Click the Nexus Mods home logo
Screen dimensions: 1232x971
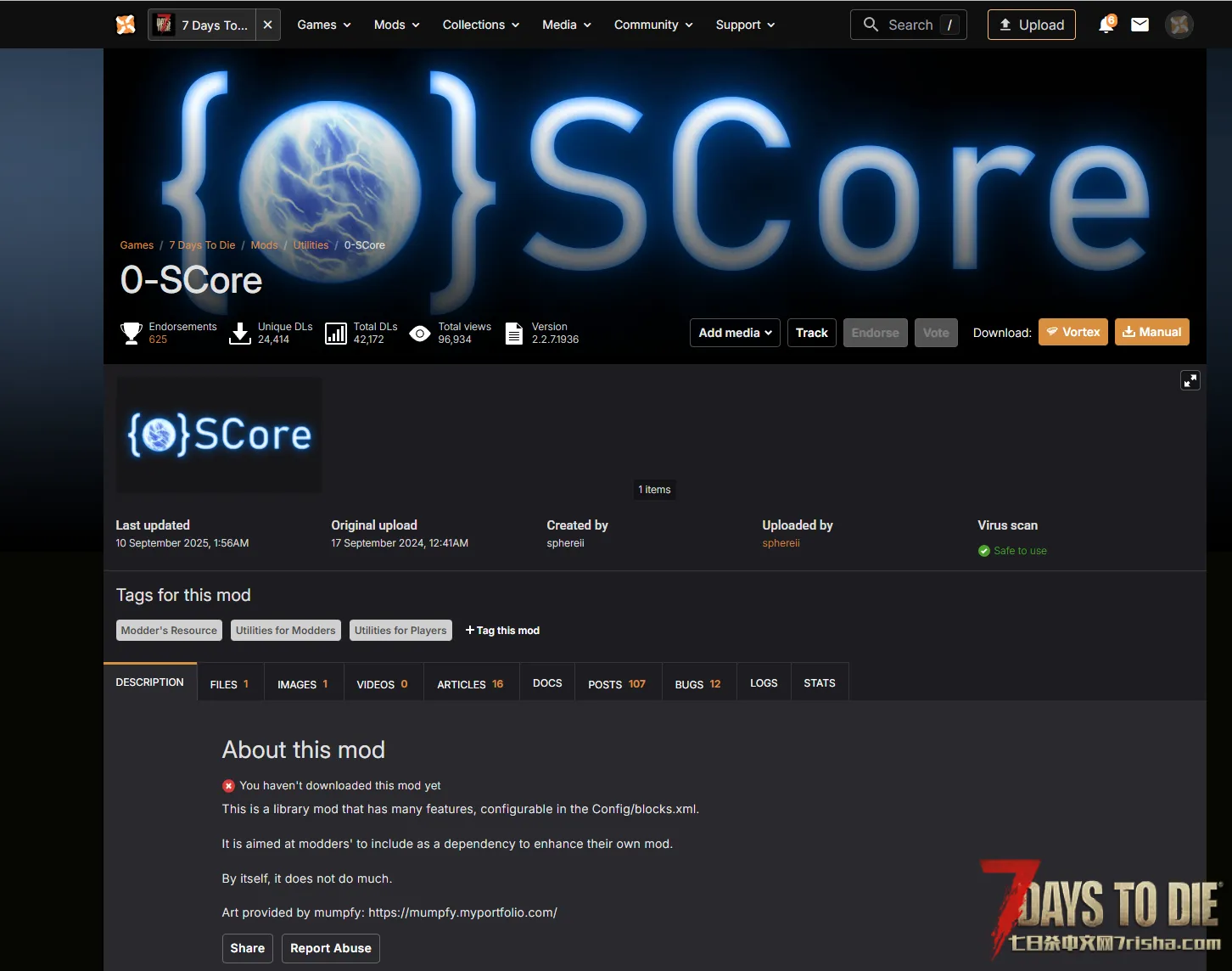[126, 25]
